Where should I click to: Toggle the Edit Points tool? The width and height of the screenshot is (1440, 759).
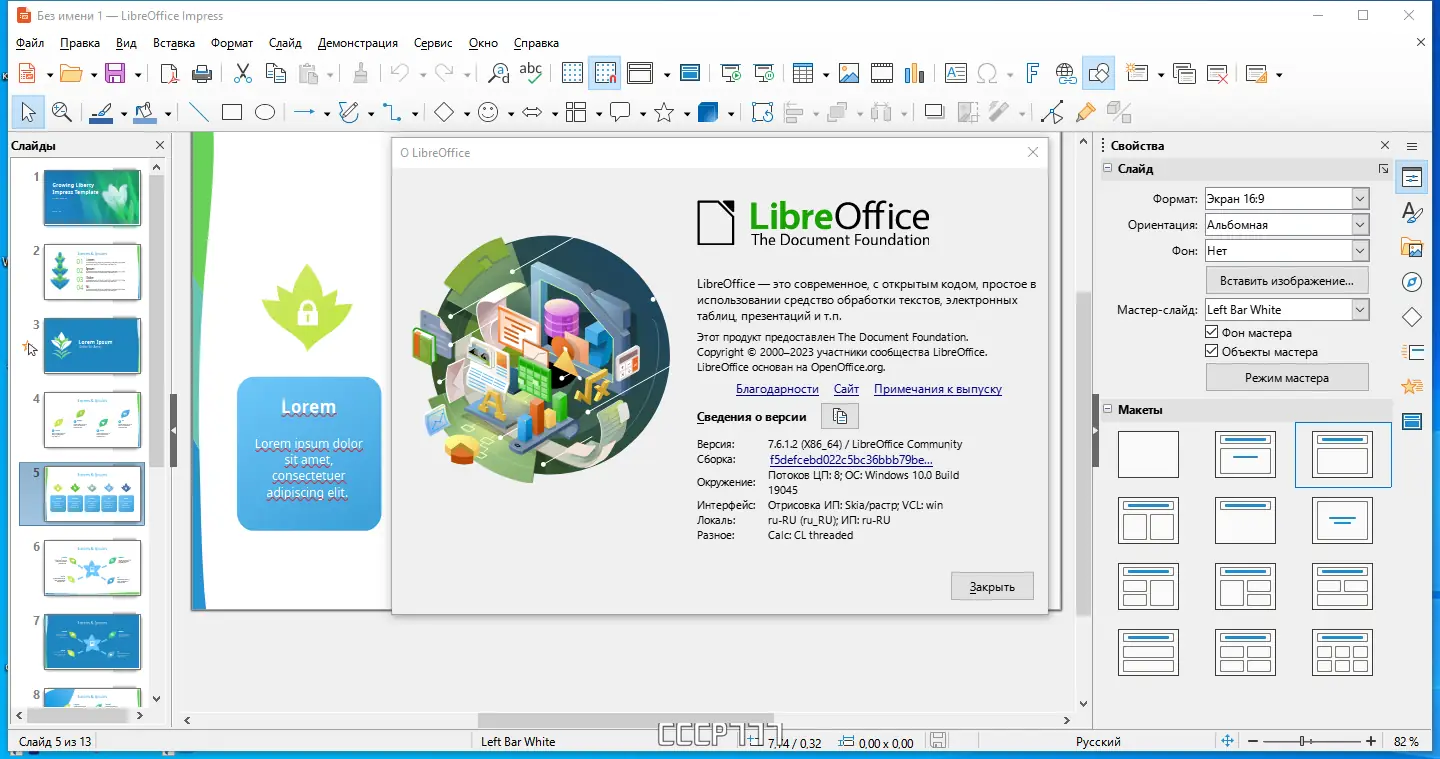pos(1052,112)
